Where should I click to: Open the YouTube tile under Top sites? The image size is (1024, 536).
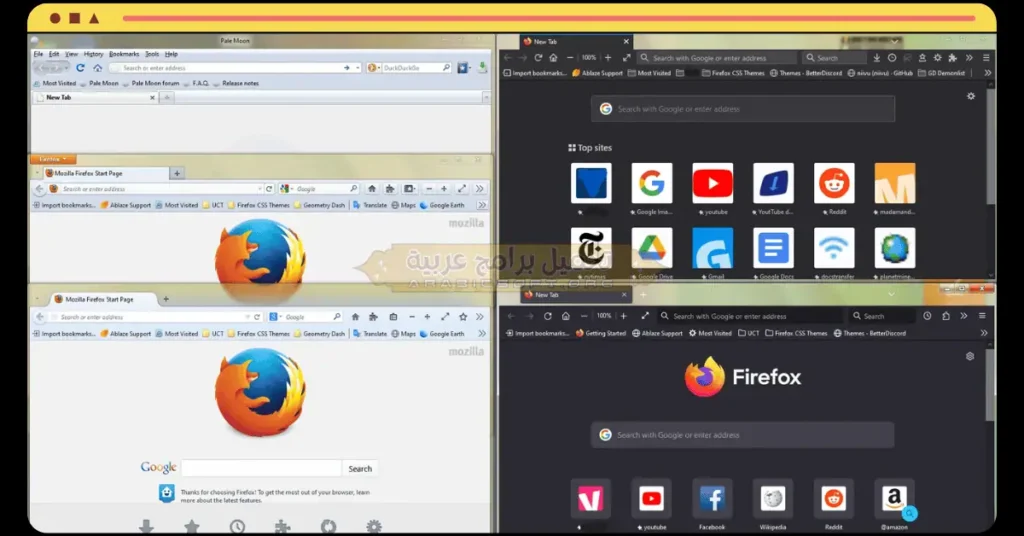pos(712,183)
